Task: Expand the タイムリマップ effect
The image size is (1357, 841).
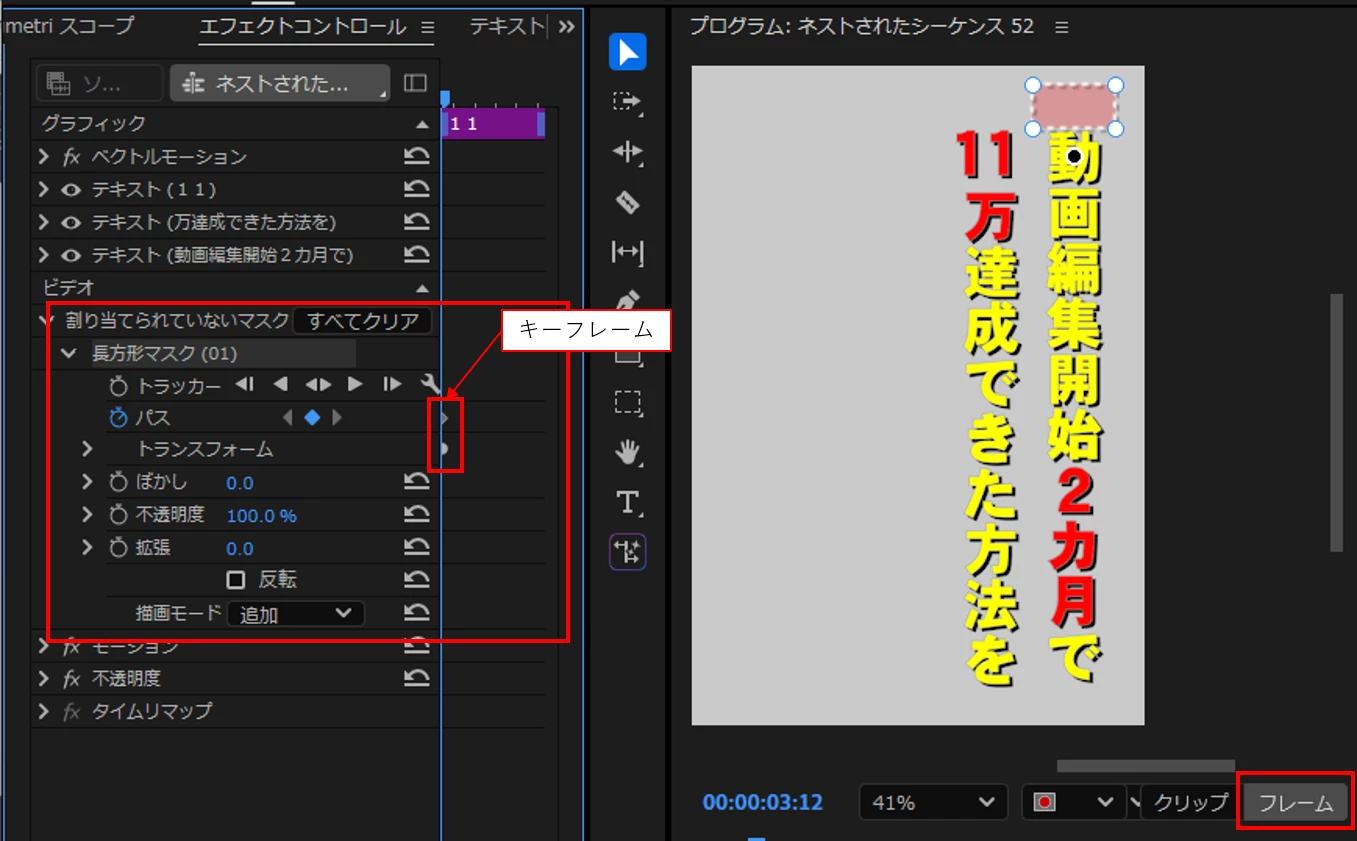Action: point(43,712)
